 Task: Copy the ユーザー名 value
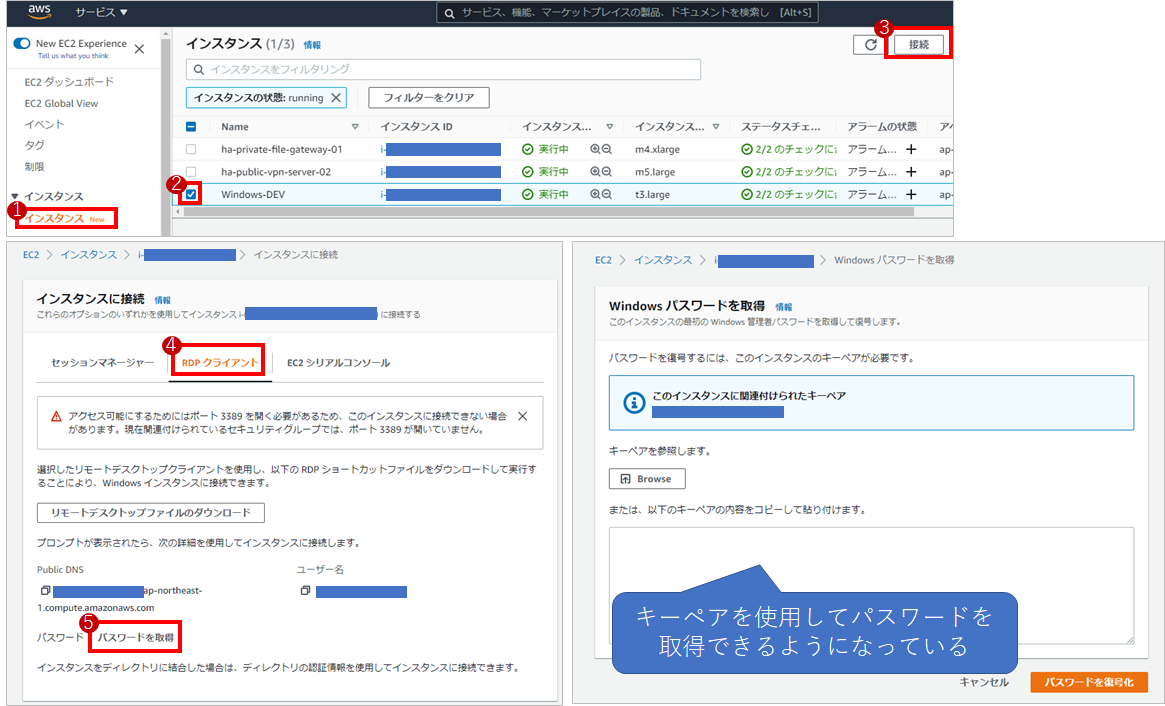(305, 591)
